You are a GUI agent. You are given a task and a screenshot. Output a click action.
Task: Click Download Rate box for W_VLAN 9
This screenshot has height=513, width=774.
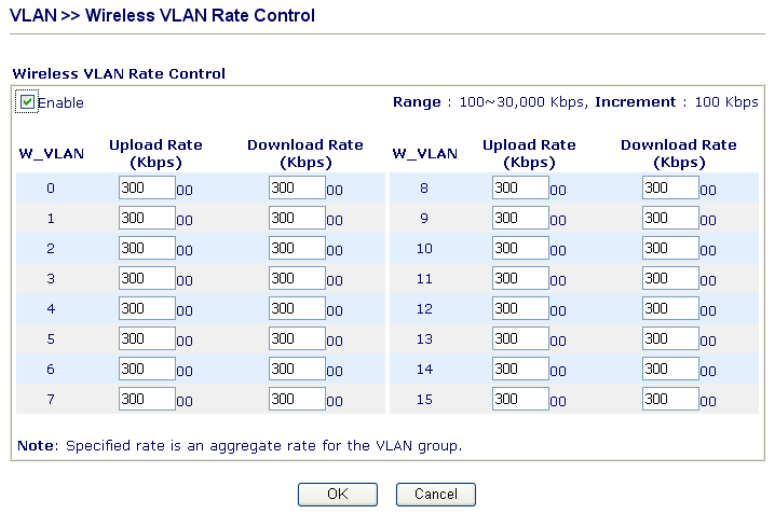(670, 218)
